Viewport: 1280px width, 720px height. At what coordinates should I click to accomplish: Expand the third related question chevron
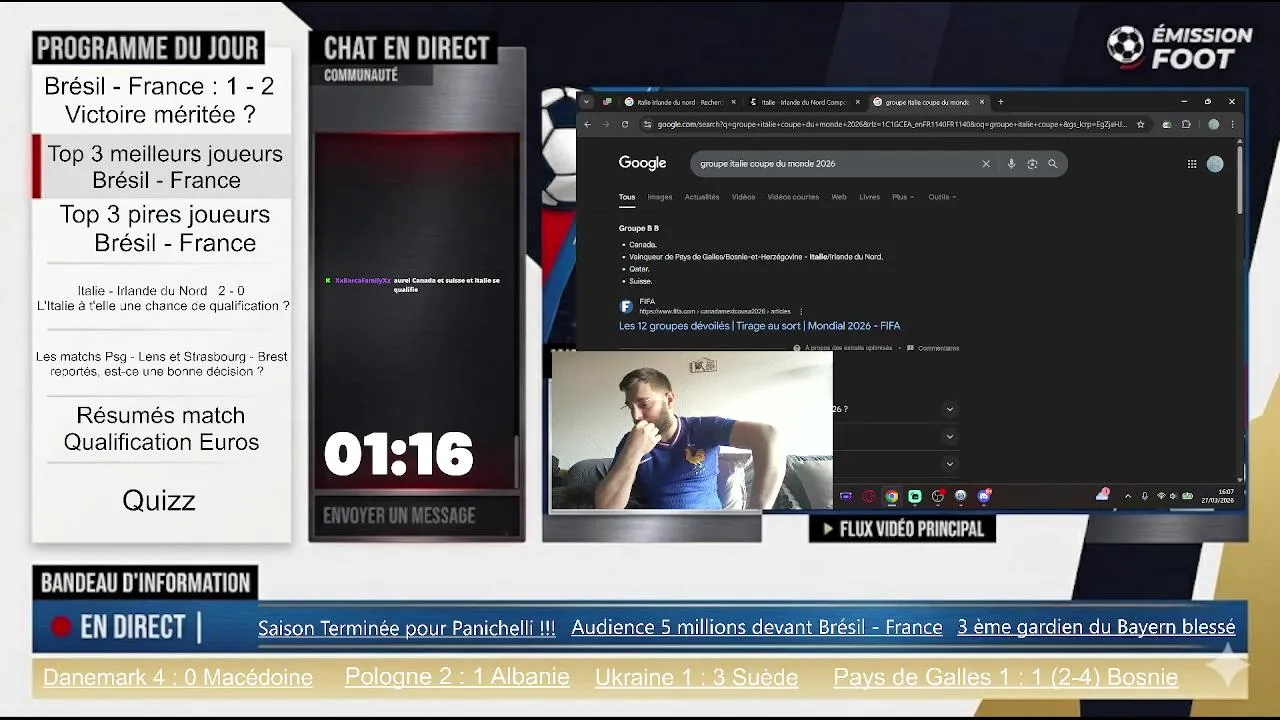coord(950,463)
